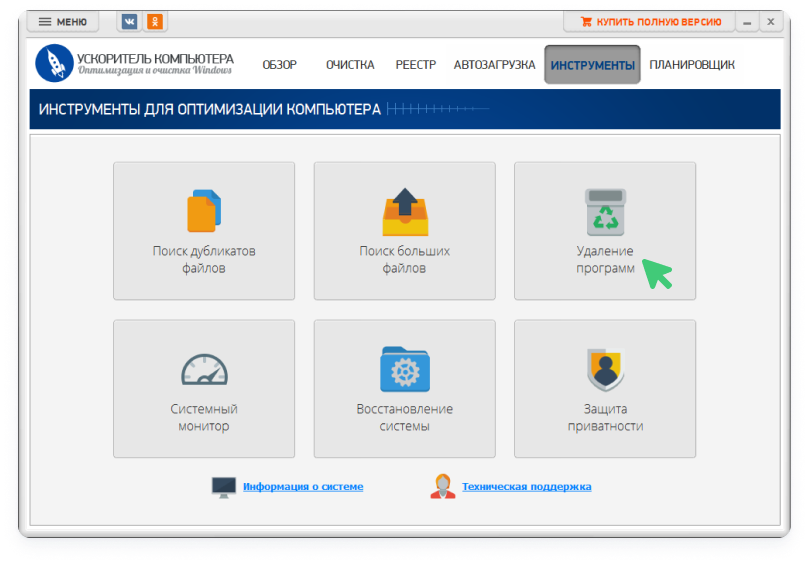This screenshot has height=564, width=809.
Task: Click the monitor icon beside system info
Action: (x=224, y=487)
